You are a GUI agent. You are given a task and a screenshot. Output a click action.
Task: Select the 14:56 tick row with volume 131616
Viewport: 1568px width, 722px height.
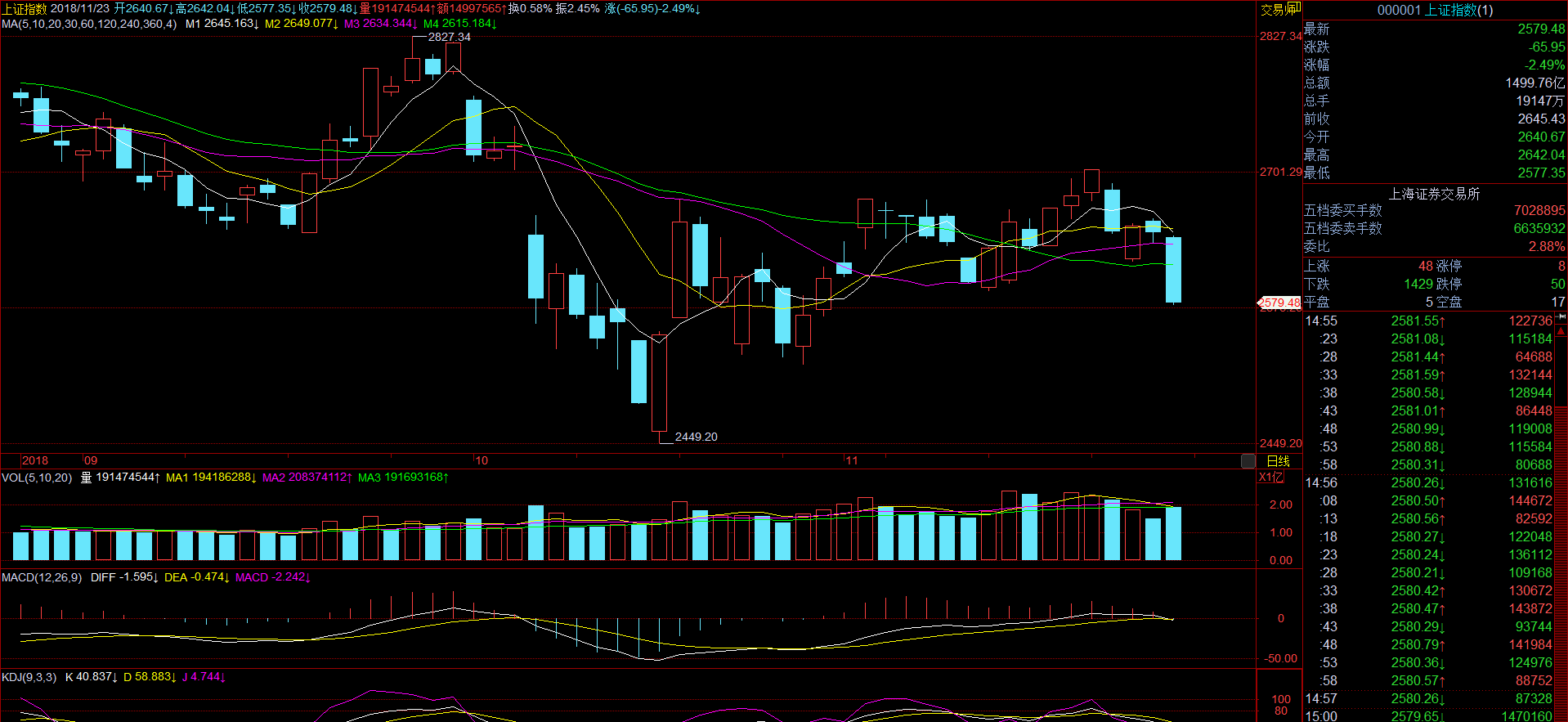tap(1428, 482)
